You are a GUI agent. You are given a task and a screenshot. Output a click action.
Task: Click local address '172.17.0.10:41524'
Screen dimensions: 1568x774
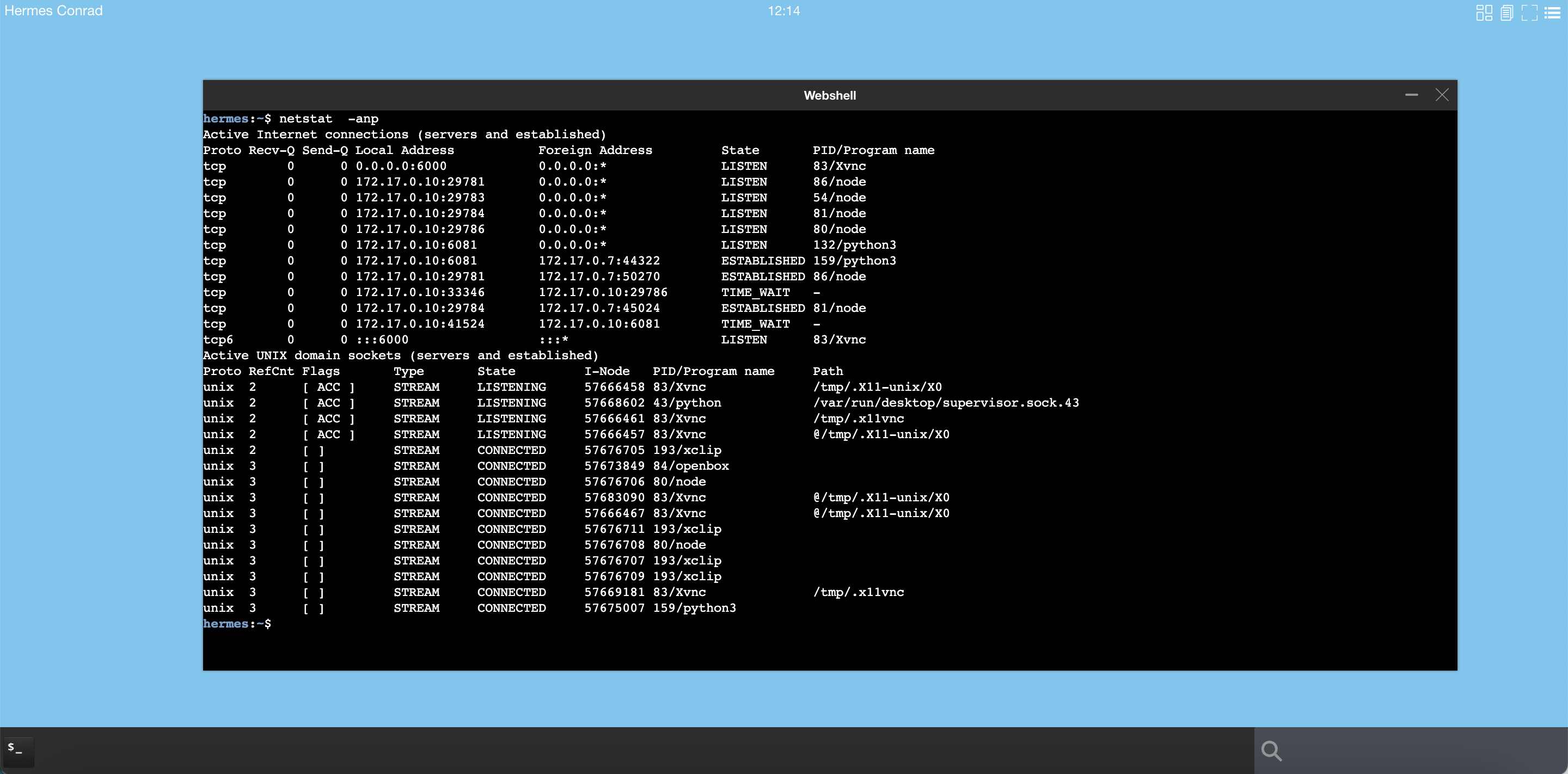coord(420,324)
